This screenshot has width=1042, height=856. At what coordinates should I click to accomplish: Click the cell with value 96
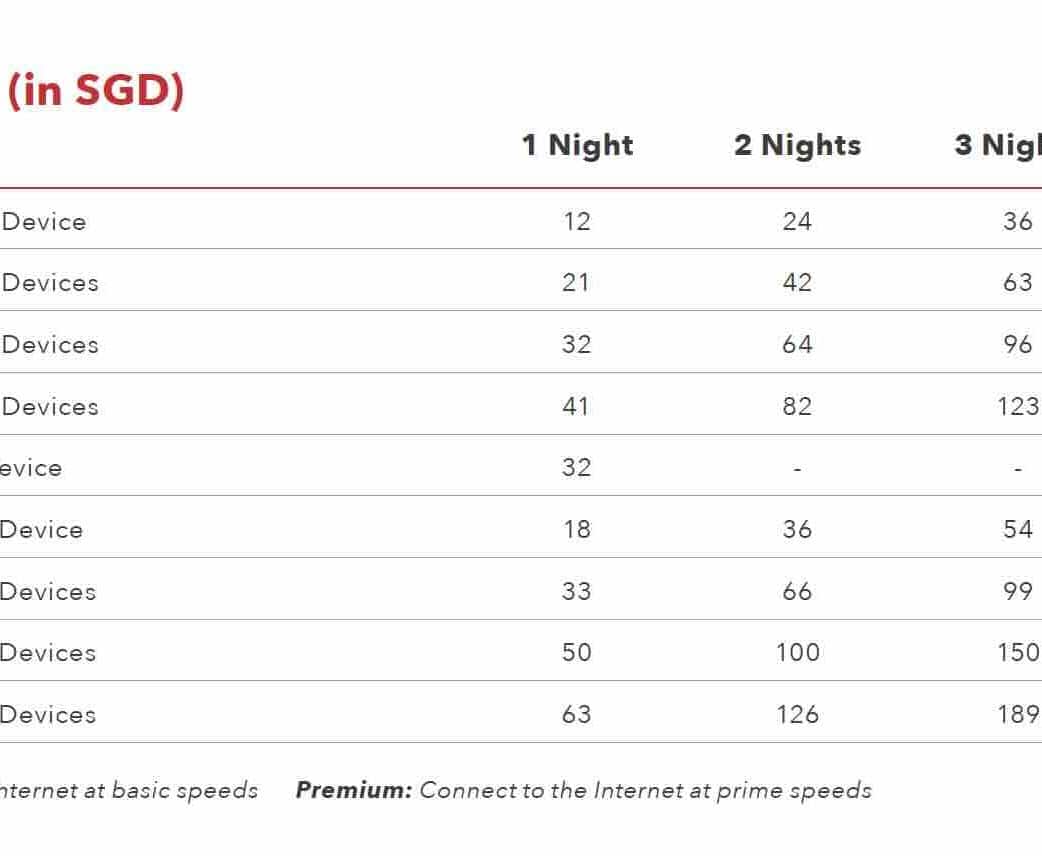[1018, 345]
